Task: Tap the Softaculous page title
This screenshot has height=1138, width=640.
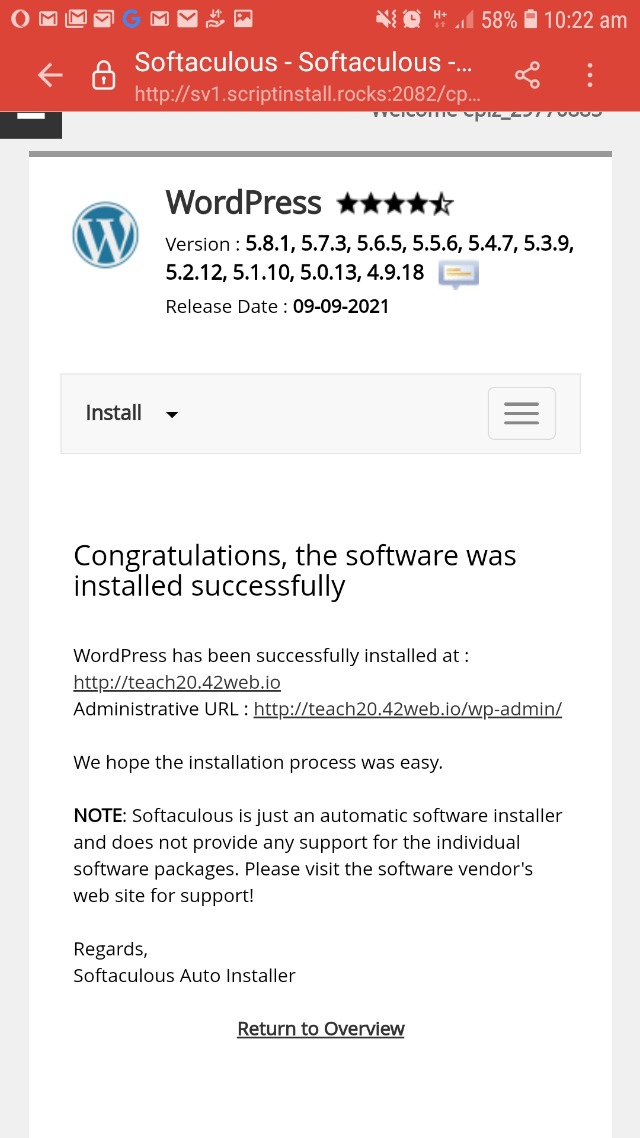Action: coord(303,62)
